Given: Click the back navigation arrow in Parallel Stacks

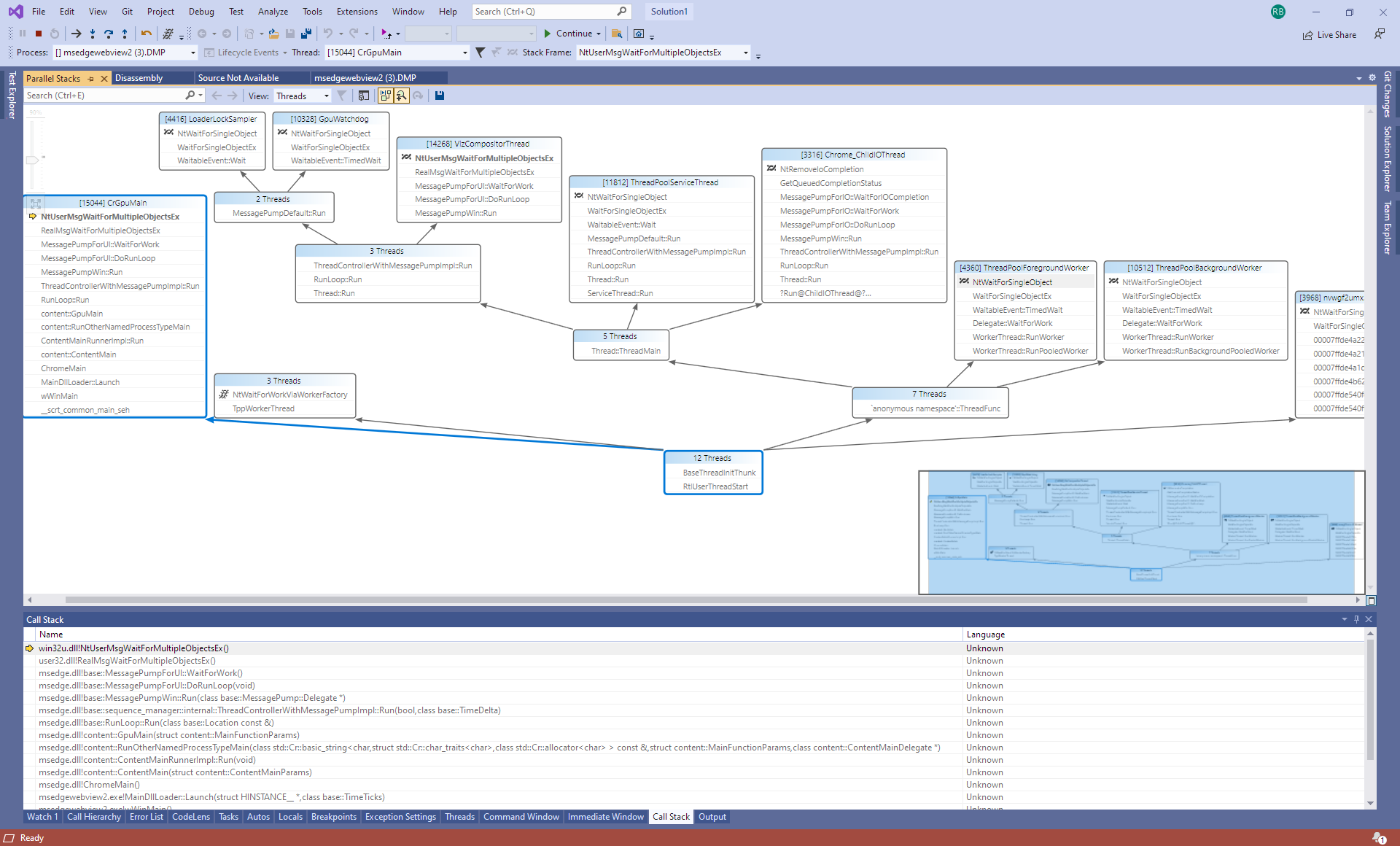Looking at the screenshot, I should (x=217, y=96).
